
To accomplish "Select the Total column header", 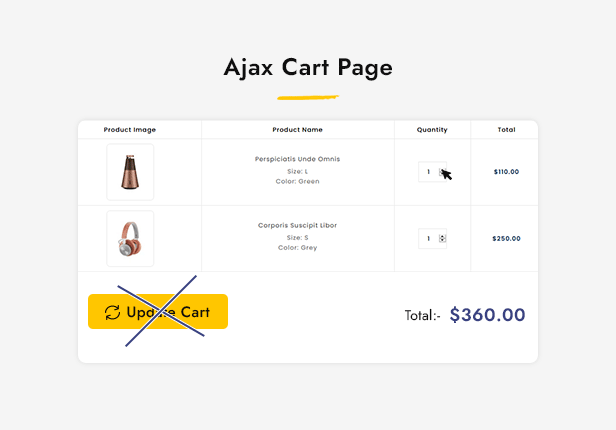I will (506, 130).
